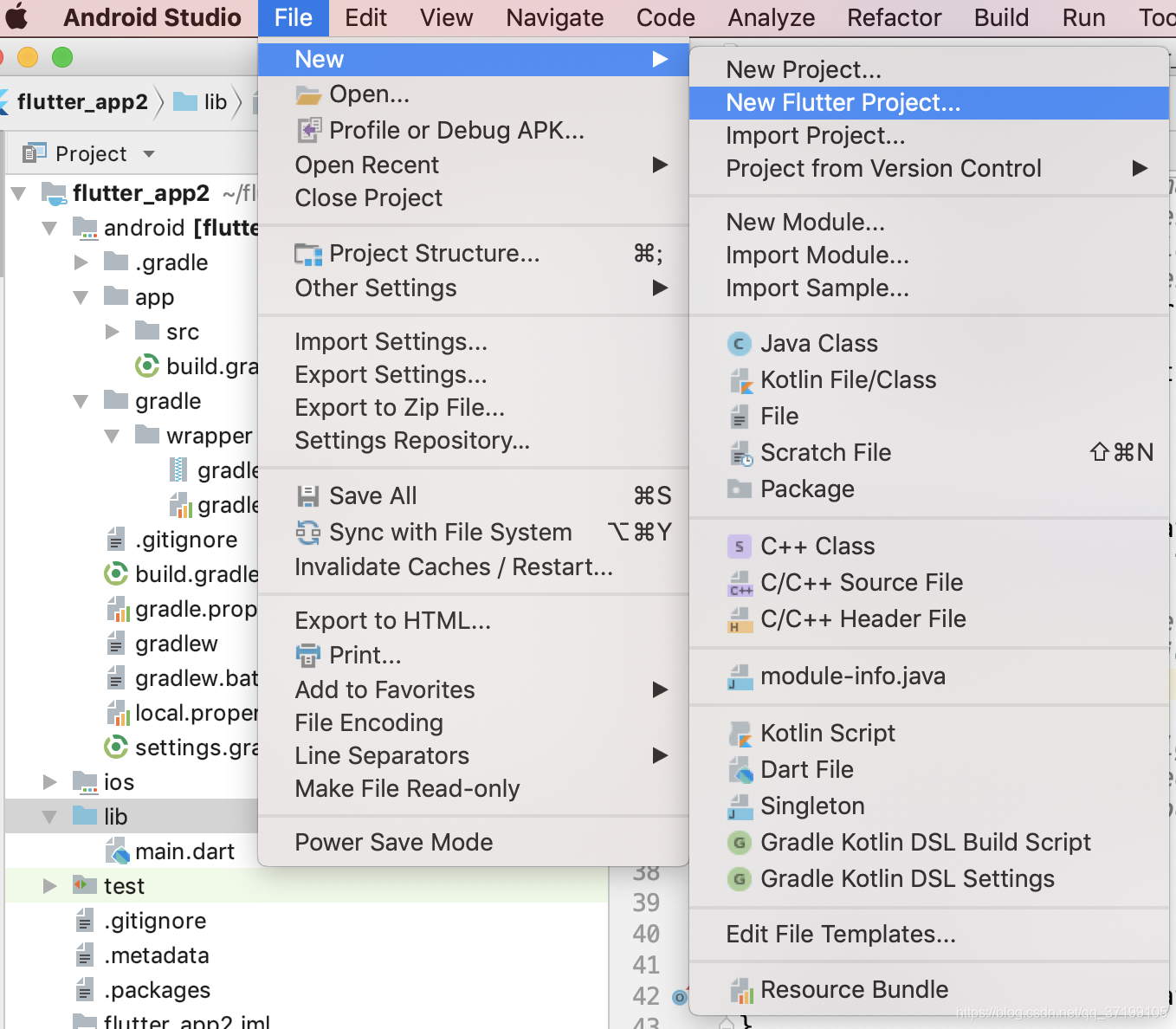Image resolution: width=1176 pixels, height=1029 pixels.
Task: Open the Code menu
Action: coord(665,17)
